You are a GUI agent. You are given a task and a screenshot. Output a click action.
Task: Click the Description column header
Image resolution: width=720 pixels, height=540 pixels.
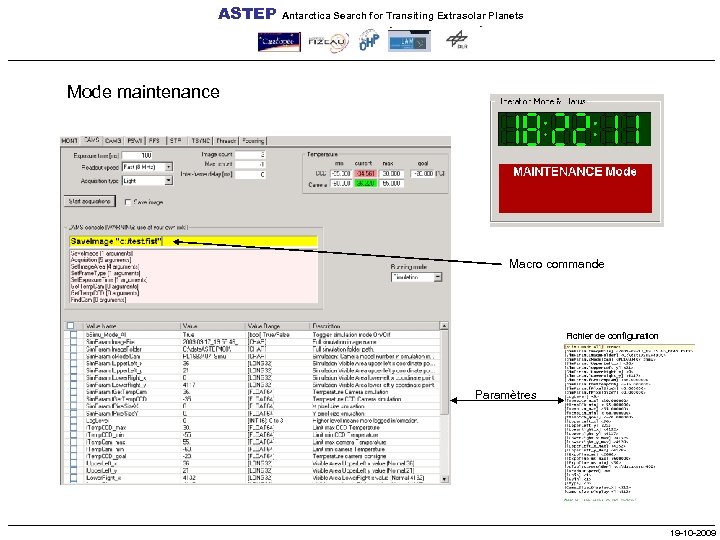click(375, 326)
